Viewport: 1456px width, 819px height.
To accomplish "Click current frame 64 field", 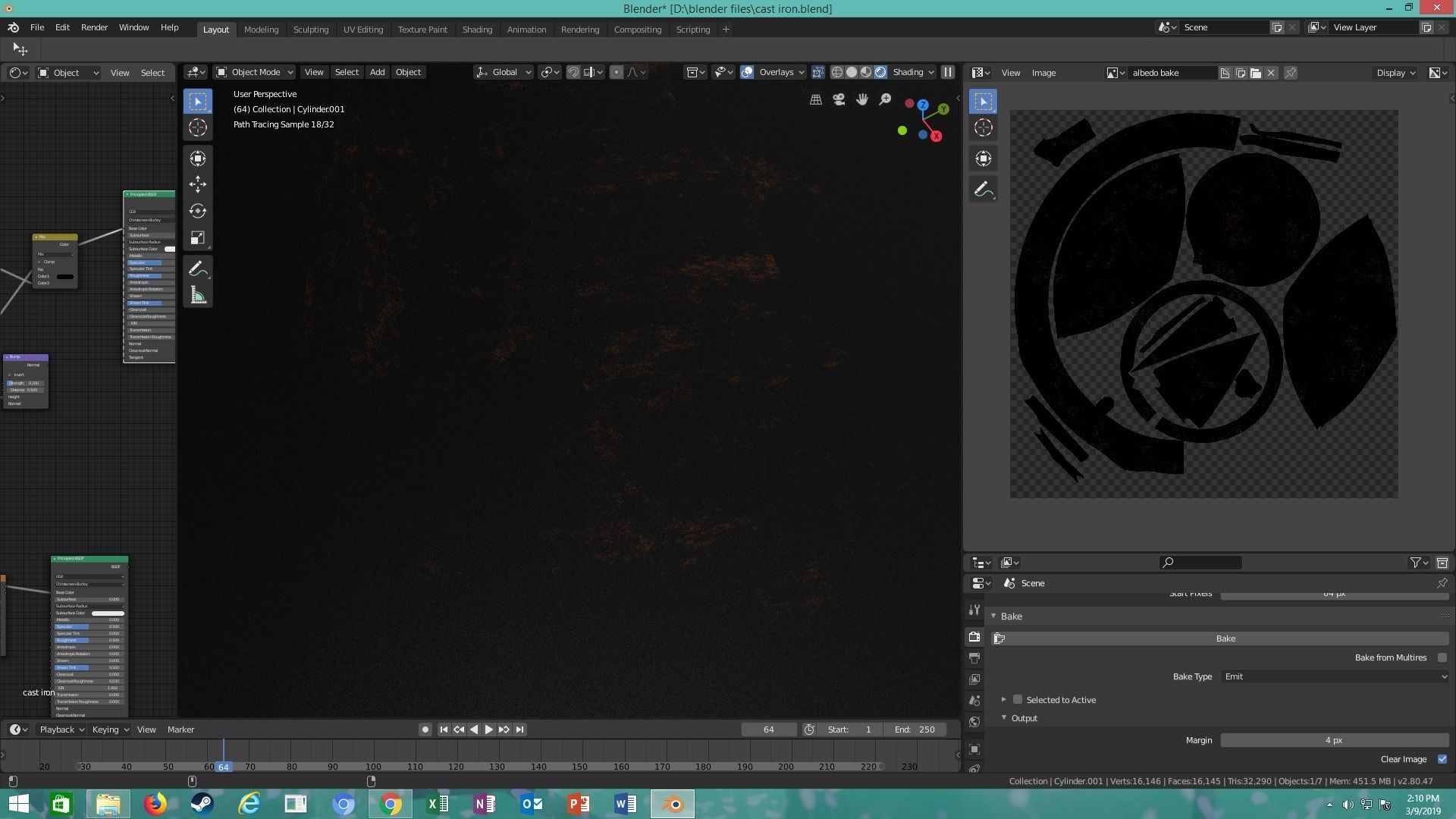I will click(769, 730).
